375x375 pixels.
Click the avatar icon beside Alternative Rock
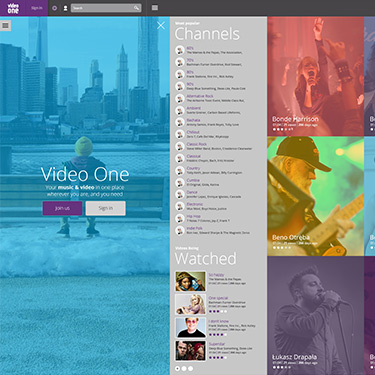pyautogui.click(x=180, y=98)
